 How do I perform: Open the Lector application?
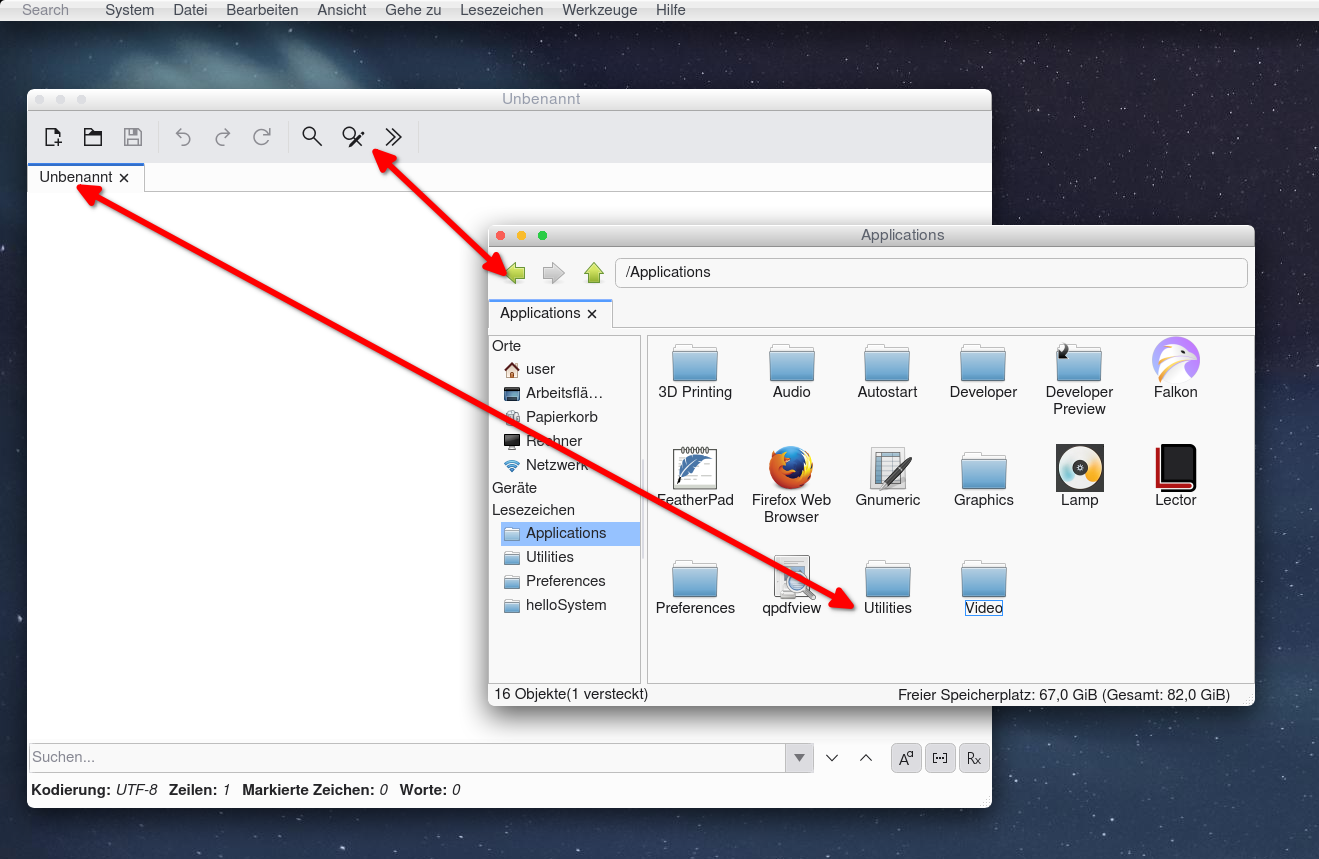click(x=1175, y=467)
